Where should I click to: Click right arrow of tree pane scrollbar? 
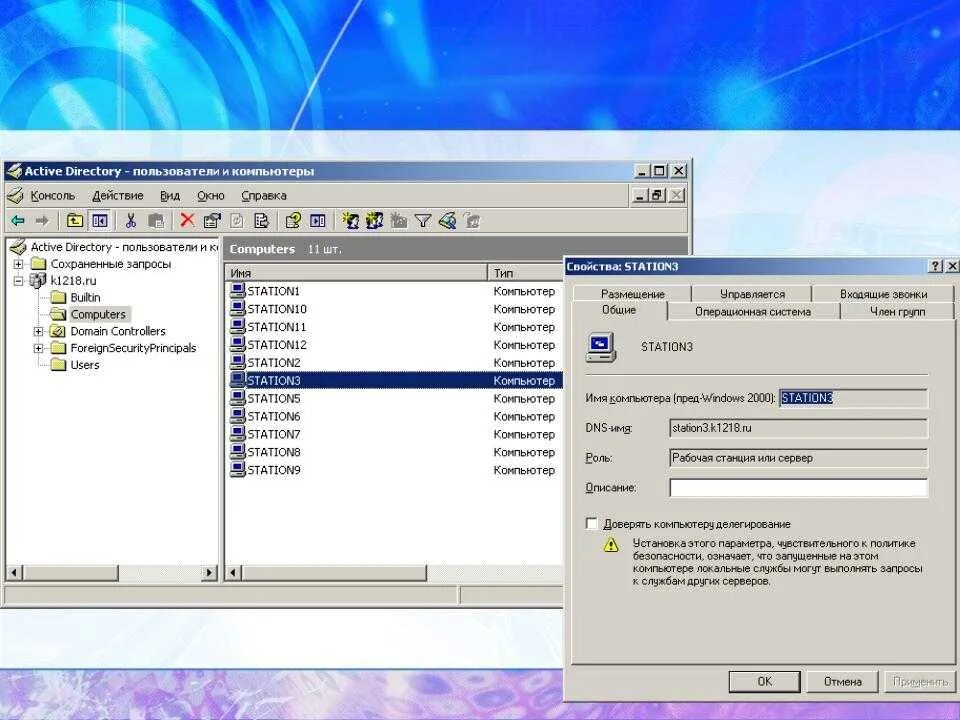[x=209, y=573]
